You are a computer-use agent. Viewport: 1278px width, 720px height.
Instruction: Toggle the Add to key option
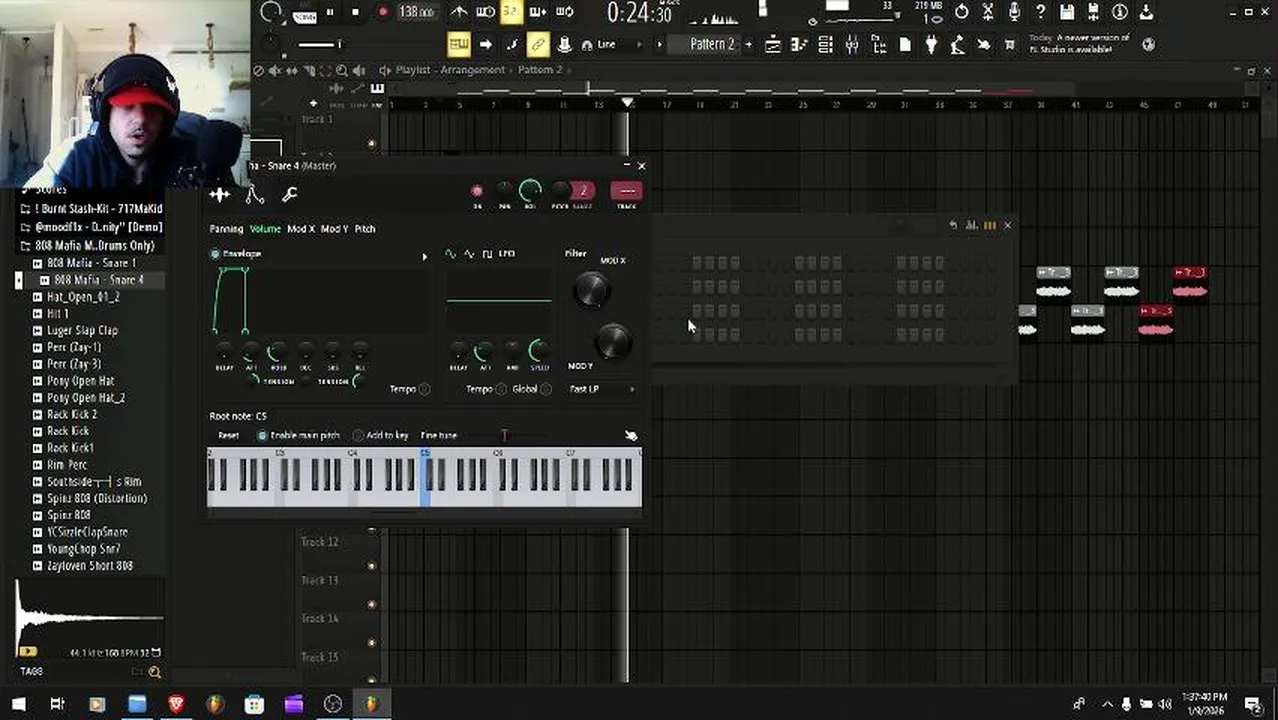coord(358,436)
